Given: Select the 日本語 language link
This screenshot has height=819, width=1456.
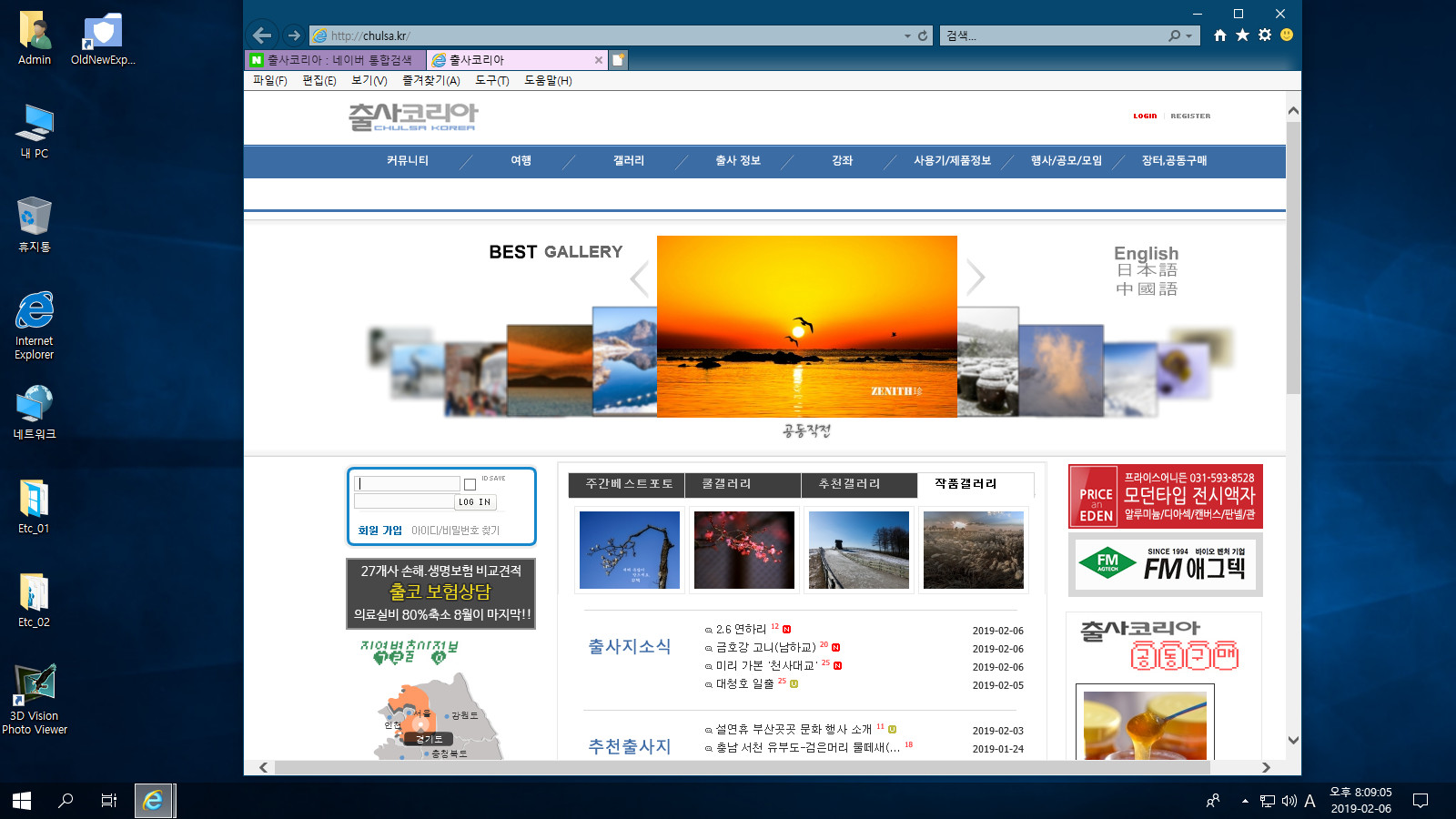Looking at the screenshot, I should (1147, 270).
